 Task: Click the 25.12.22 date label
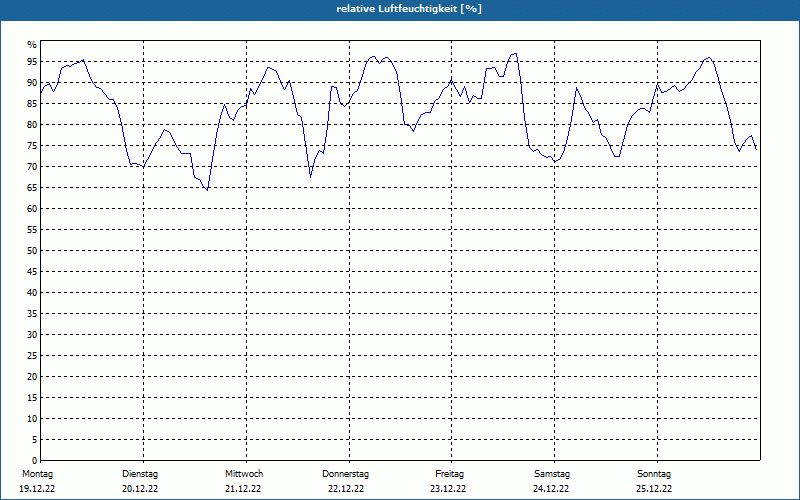(x=654, y=489)
